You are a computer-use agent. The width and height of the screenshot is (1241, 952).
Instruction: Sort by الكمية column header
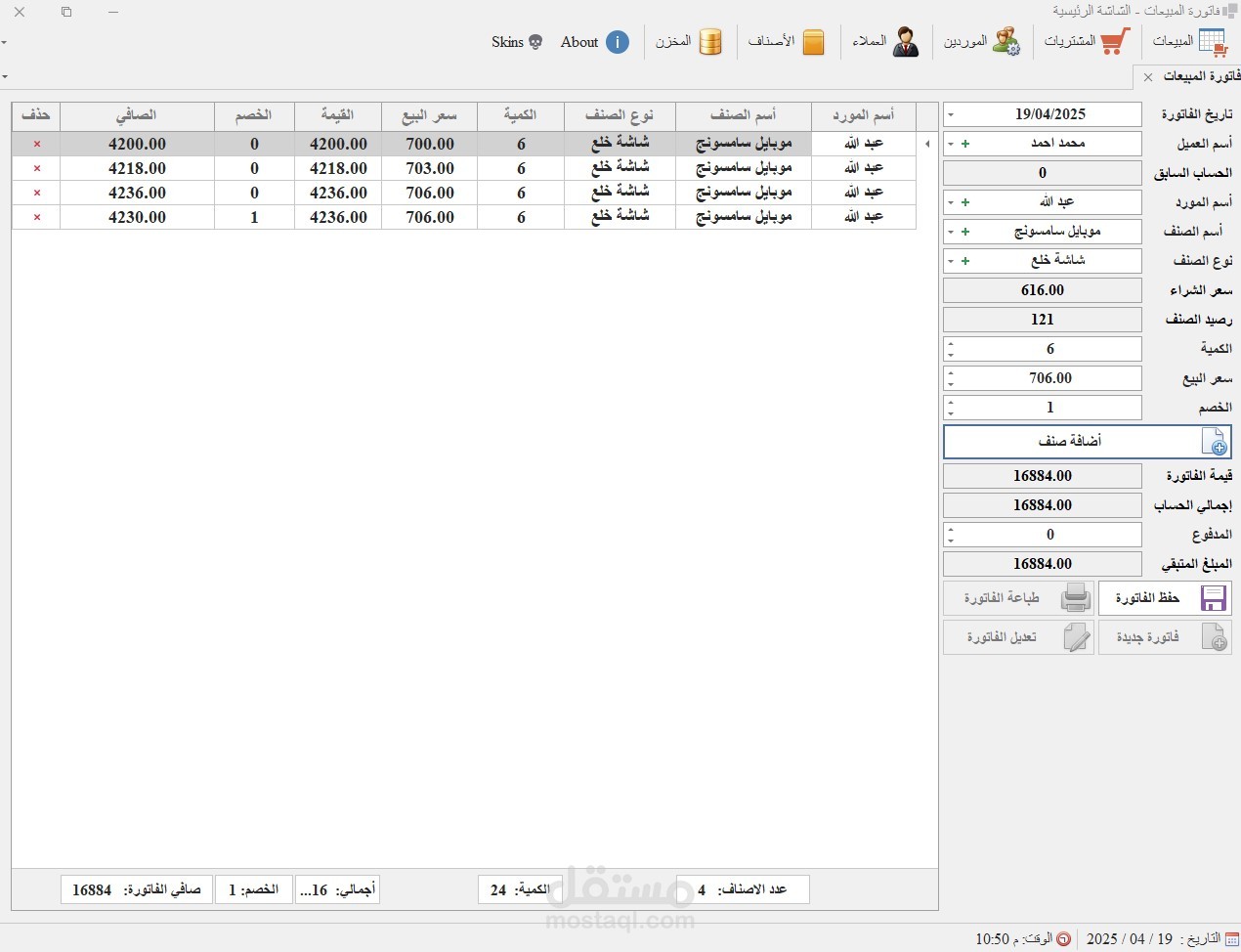[x=521, y=116]
